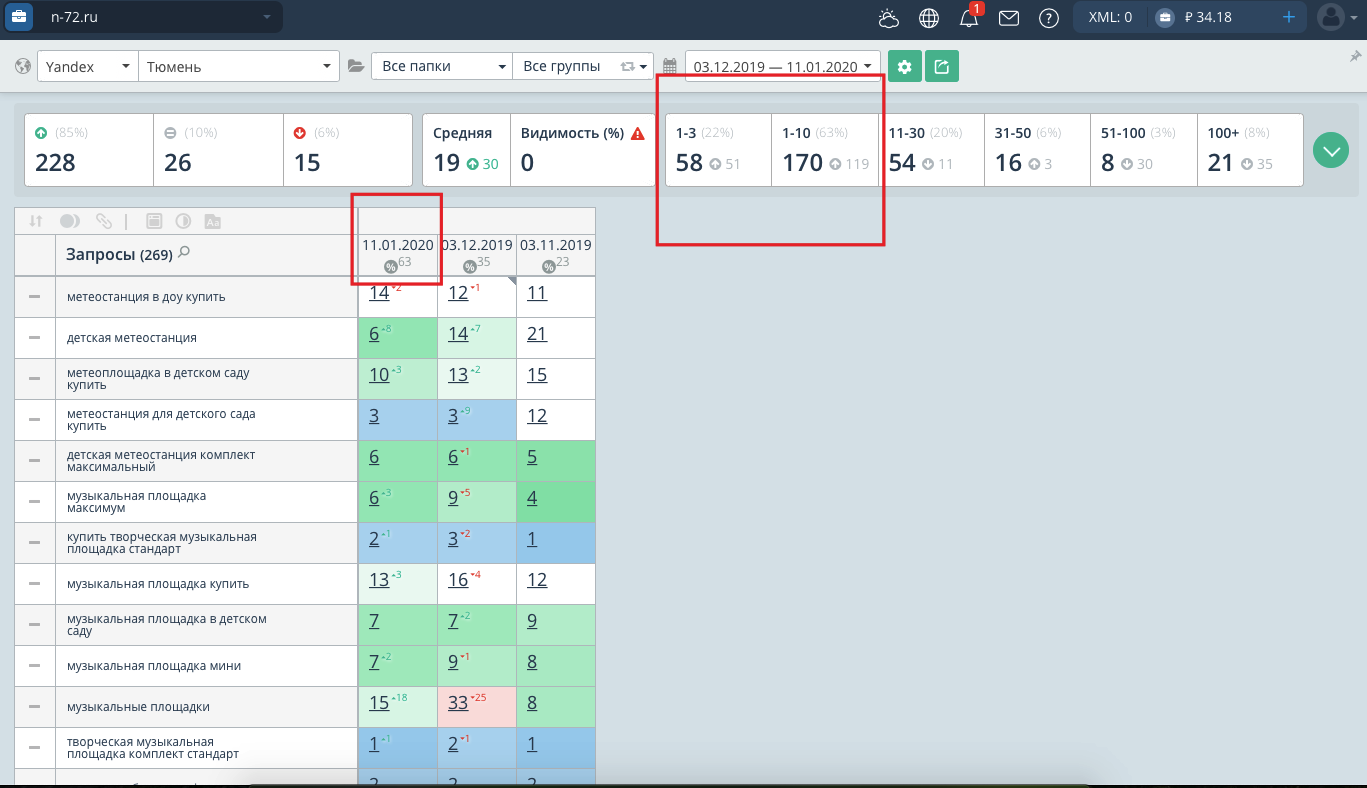Select the 100+ positions filter card
Image resolution: width=1367 pixels, height=788 pixels.
pyautogui.click(x=1251, y=150)
